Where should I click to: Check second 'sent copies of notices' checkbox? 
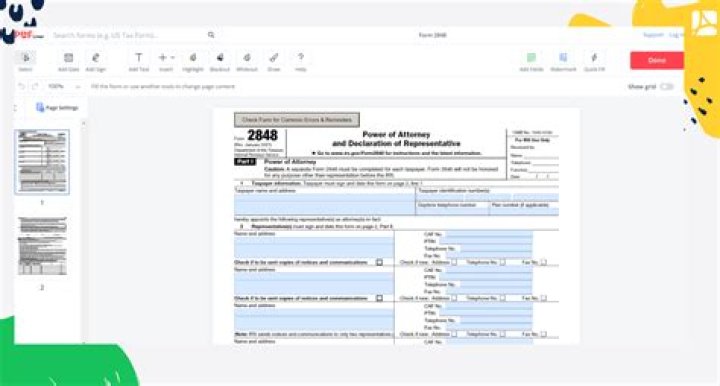tap(379, 298)
